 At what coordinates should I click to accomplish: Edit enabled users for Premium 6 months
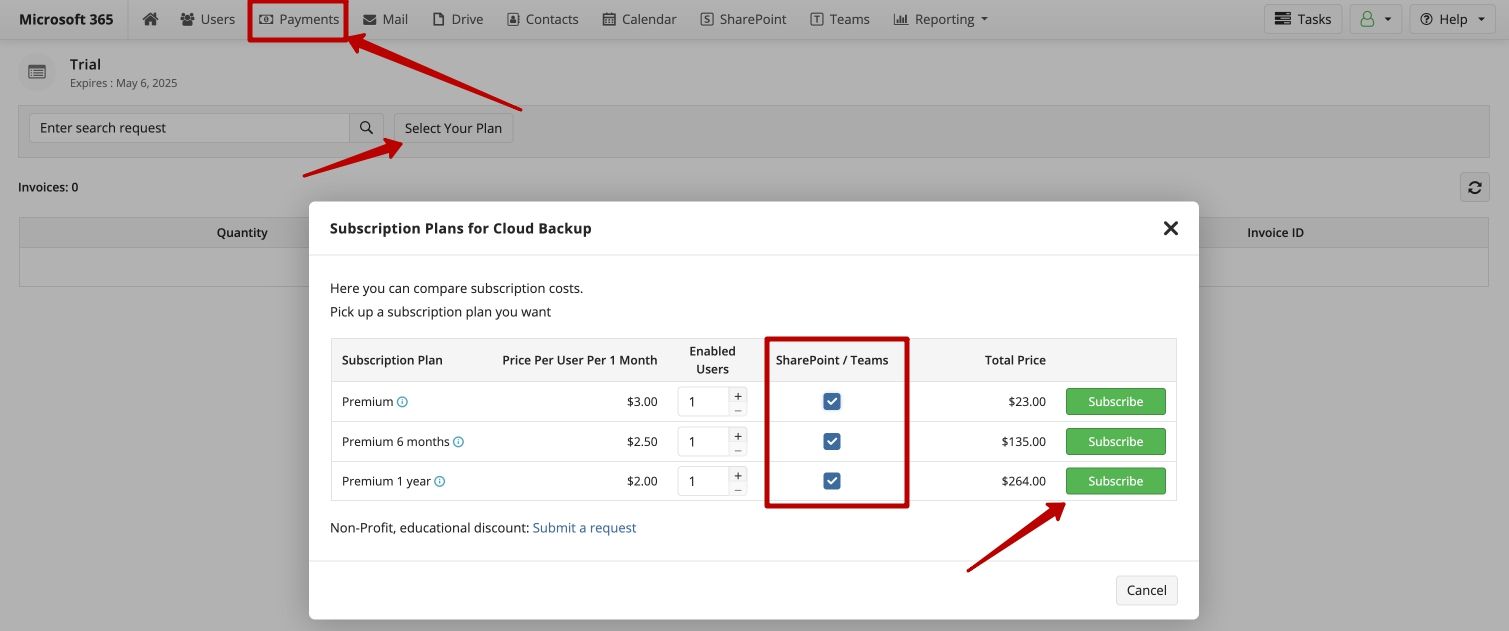pyautogui.click(x=703, y=442)
